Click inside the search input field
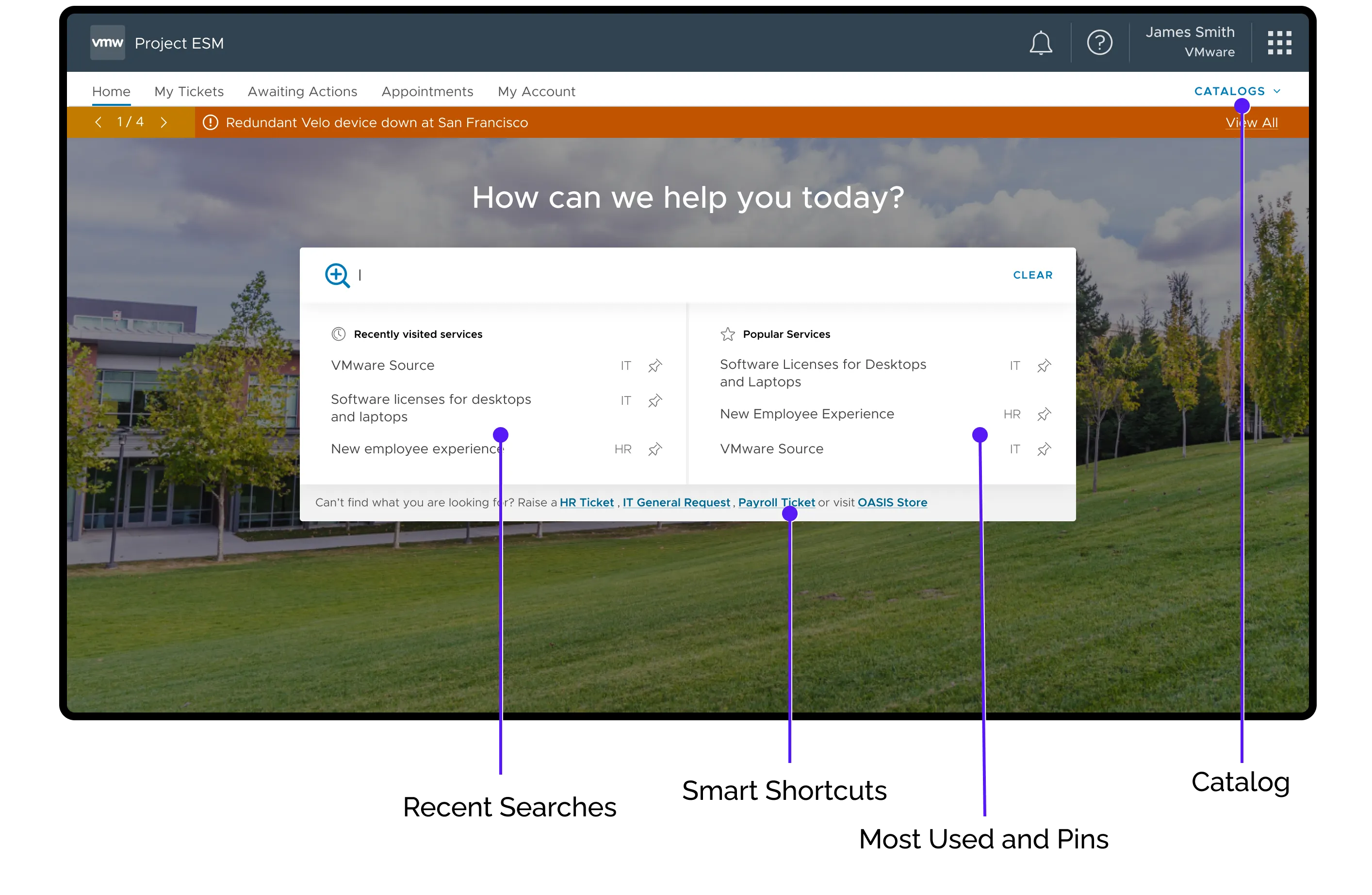 point(519,275)
